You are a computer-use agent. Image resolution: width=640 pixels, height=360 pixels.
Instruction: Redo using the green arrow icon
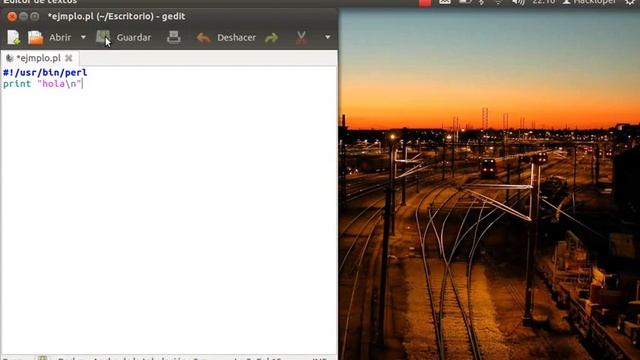click(271, 38)
